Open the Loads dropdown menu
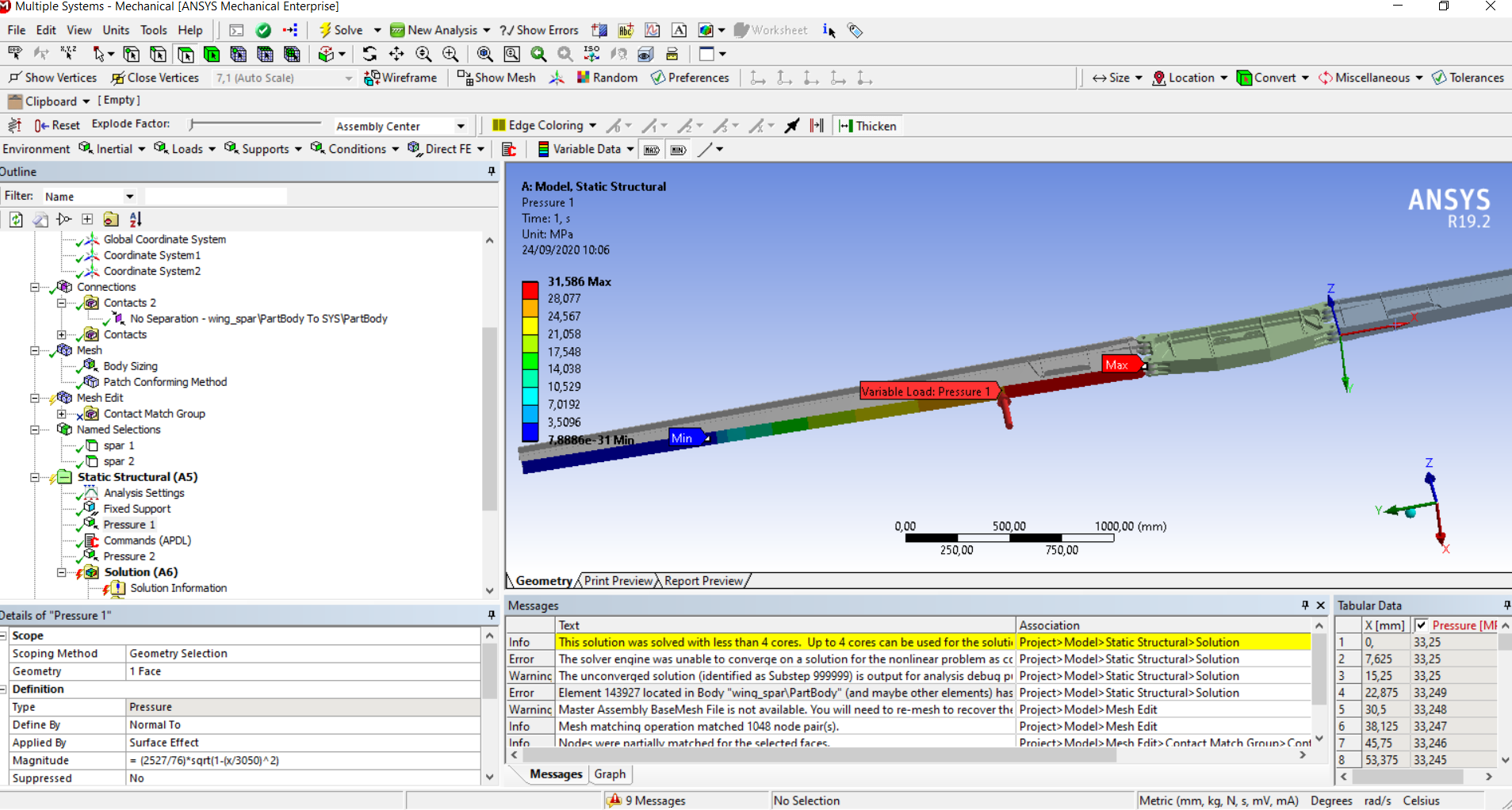 tap(186, 149)
